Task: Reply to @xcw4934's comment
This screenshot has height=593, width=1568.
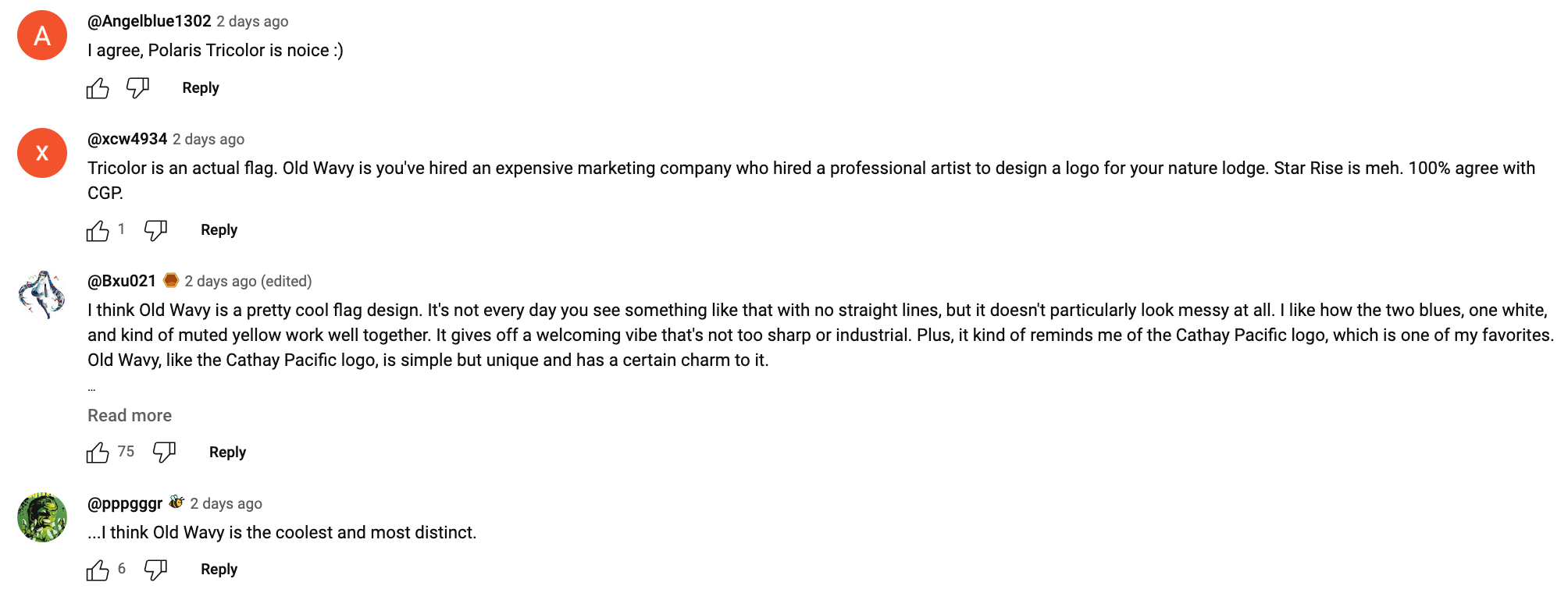Action: (x=219, y=230)
